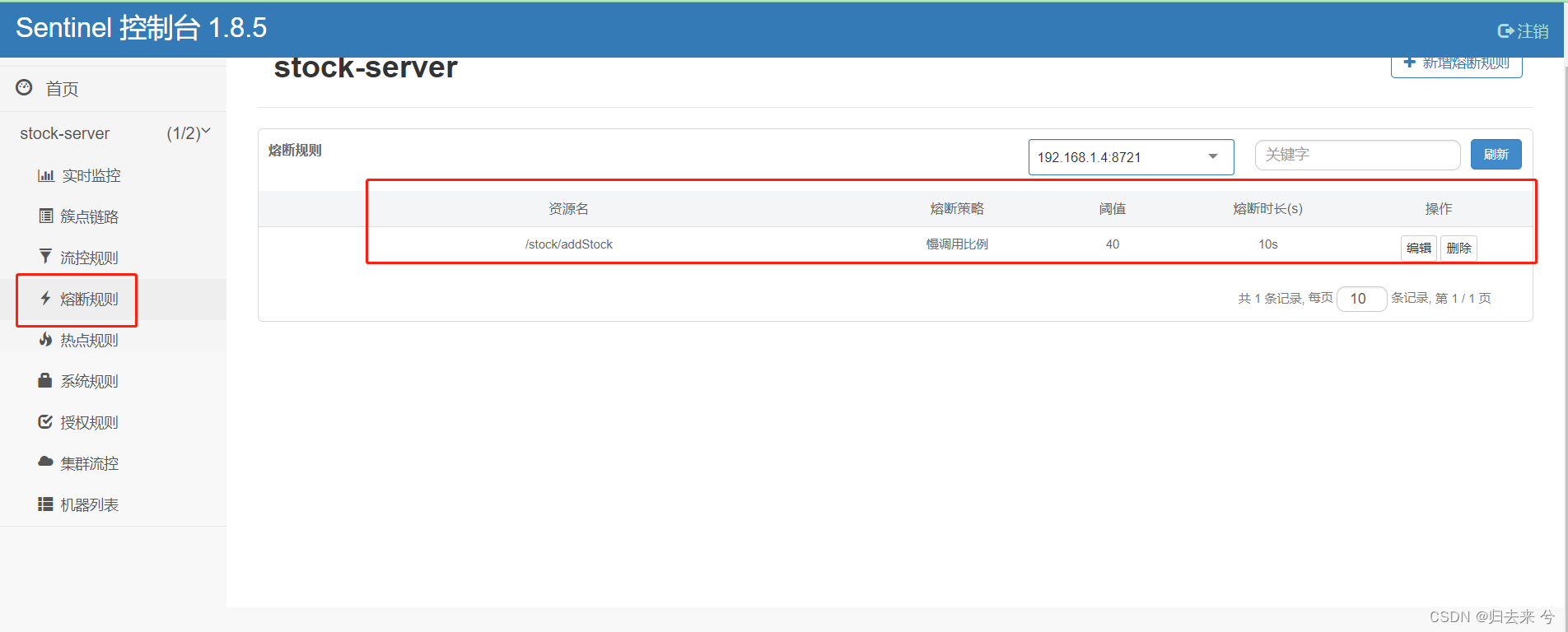Click the 熔断策略 column header
The width and height of the screenshot is (1568, 632).
point(957,209)
